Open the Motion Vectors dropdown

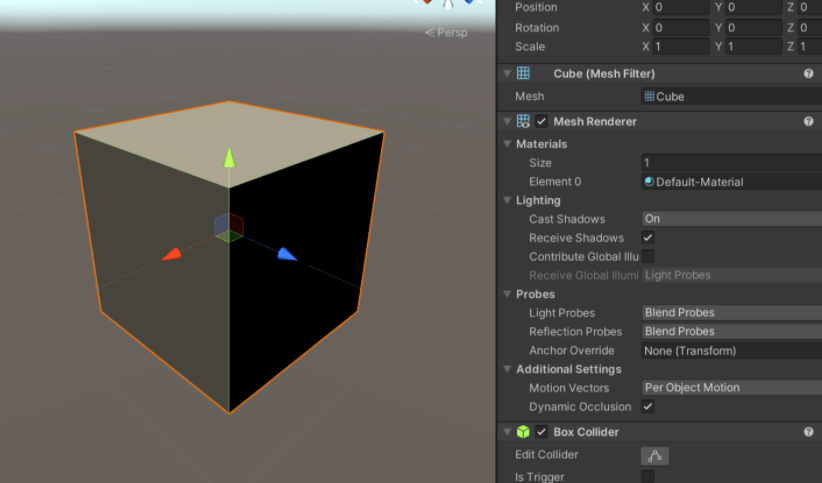click(730, 388)
